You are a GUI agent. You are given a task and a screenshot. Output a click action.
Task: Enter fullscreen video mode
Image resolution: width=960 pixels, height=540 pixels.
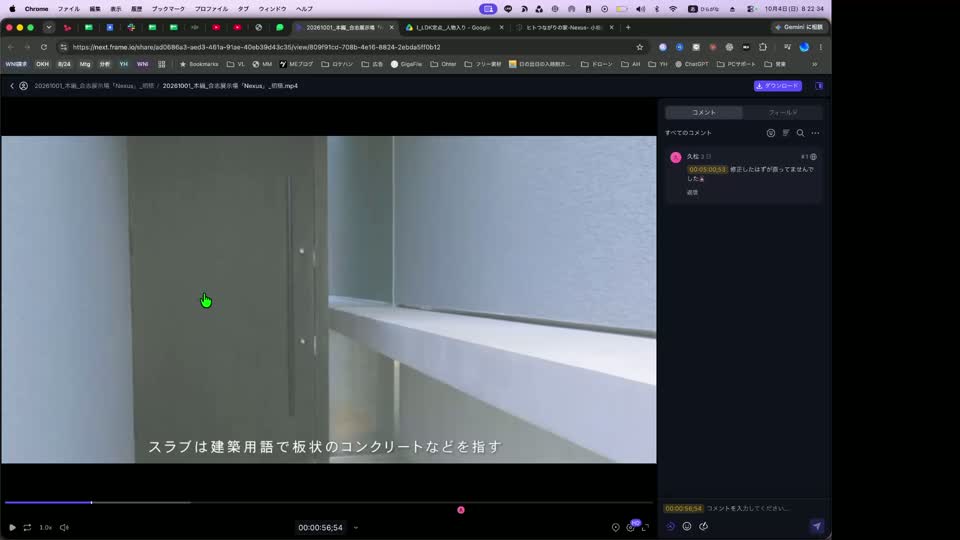pos(645,527)
